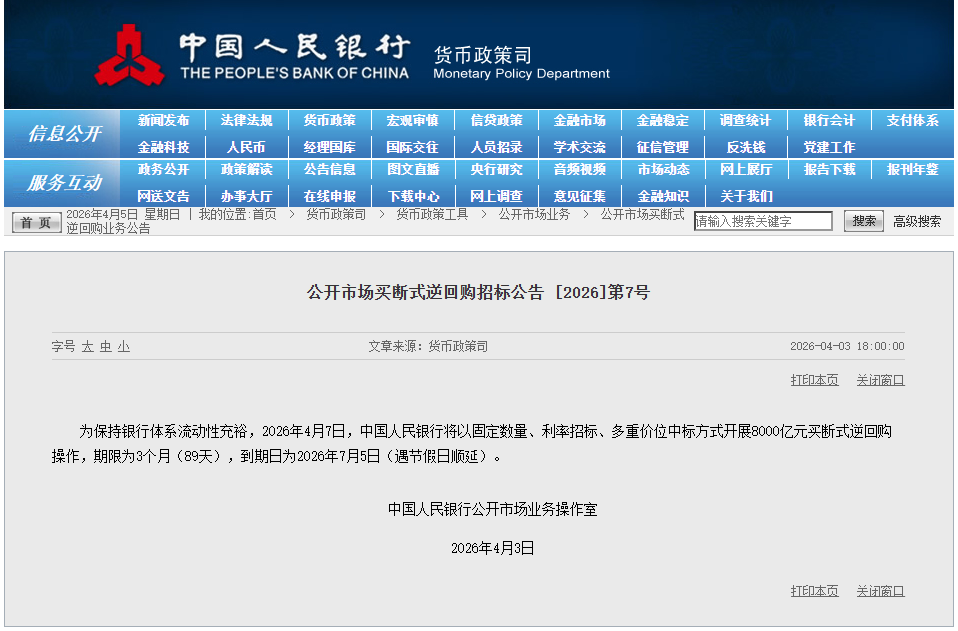The height and width of the screenshot is (631, 958).
Task: Set font size to 小
Action: [x=123, y=346]
